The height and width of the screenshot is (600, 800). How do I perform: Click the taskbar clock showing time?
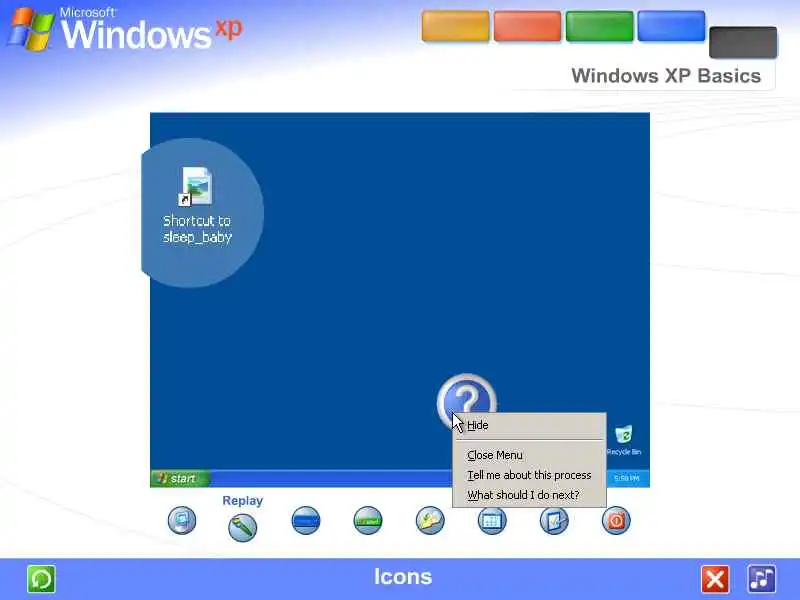tap(627, 478)
